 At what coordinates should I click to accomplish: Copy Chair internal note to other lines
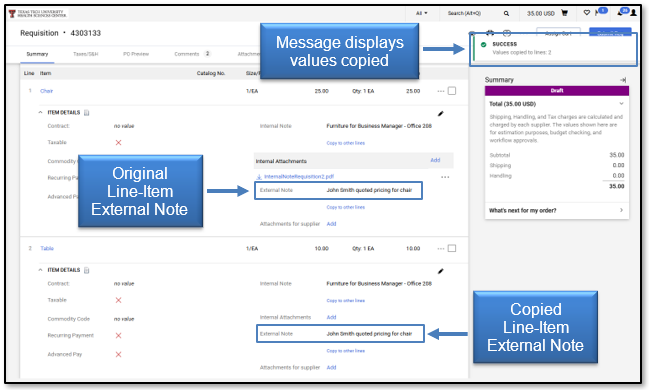[346, 143]
